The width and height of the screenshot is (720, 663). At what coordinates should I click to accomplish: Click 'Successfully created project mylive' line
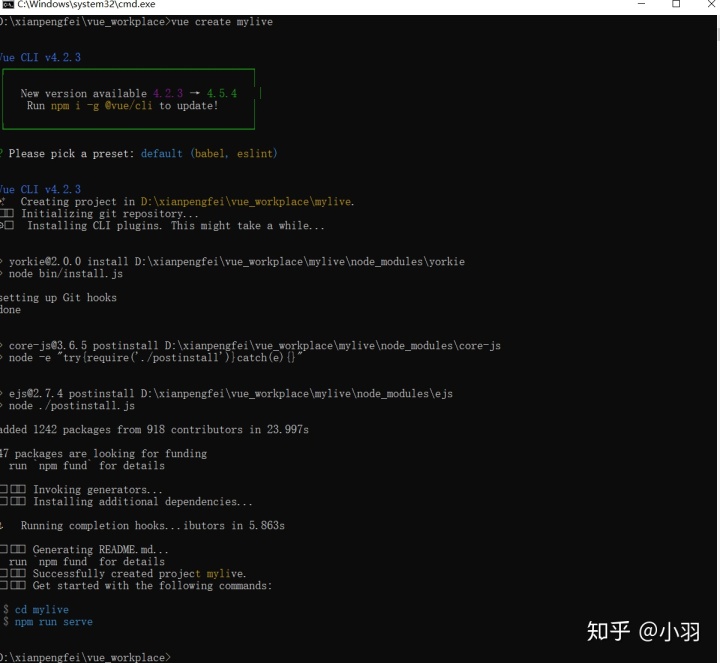tap(123, 573)
